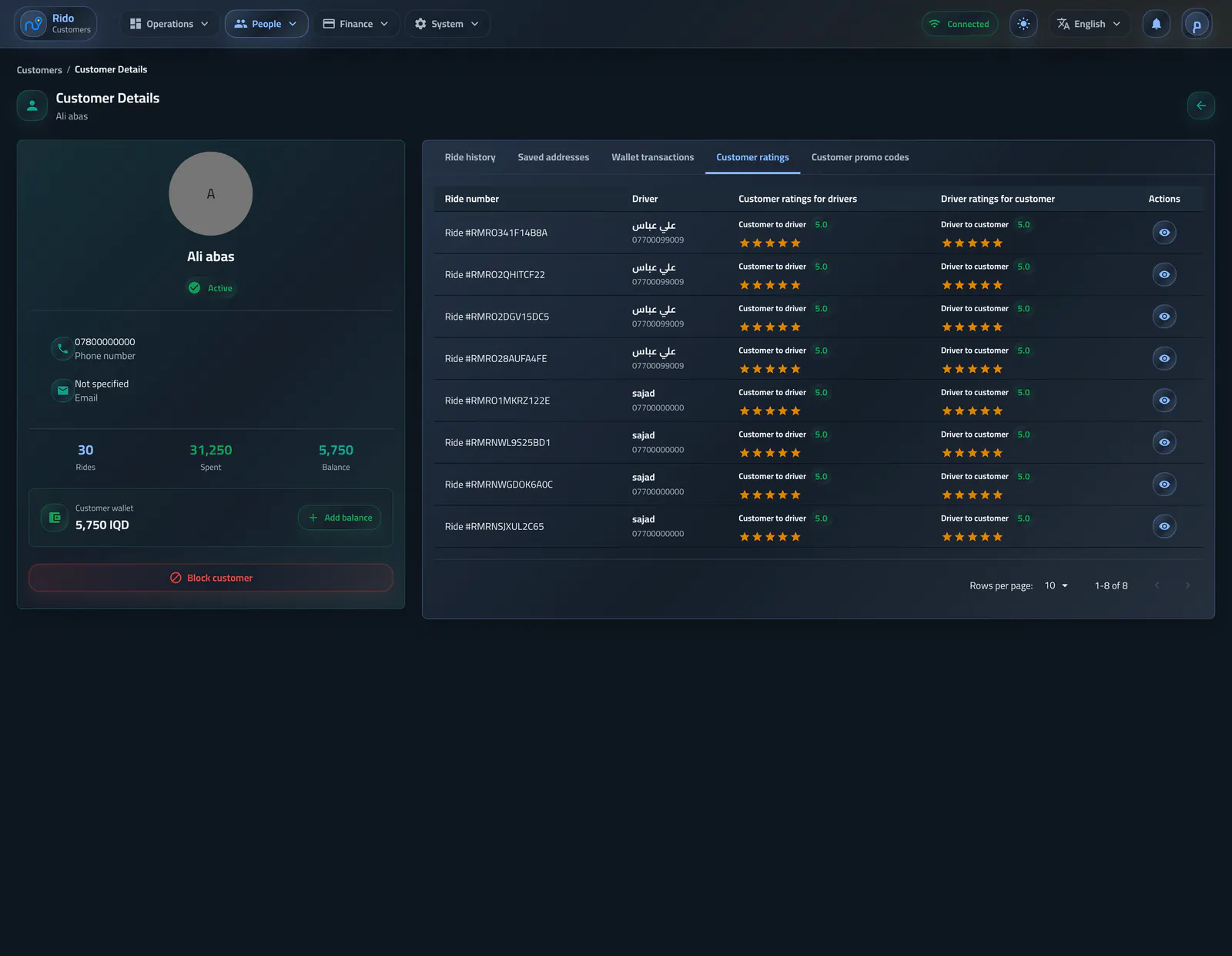
Task: Expand the Finance menu
Action: [x=356, y=24]
